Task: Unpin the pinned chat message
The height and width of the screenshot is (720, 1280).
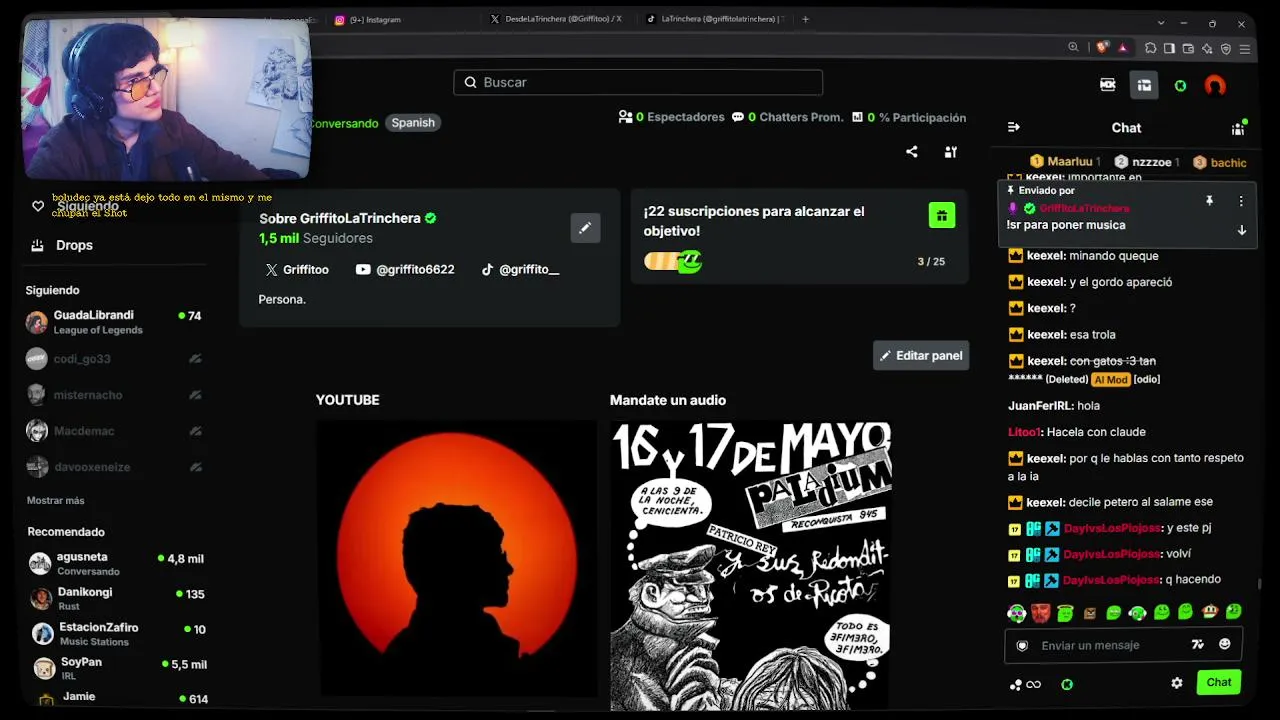Action: click(1209, 201)
